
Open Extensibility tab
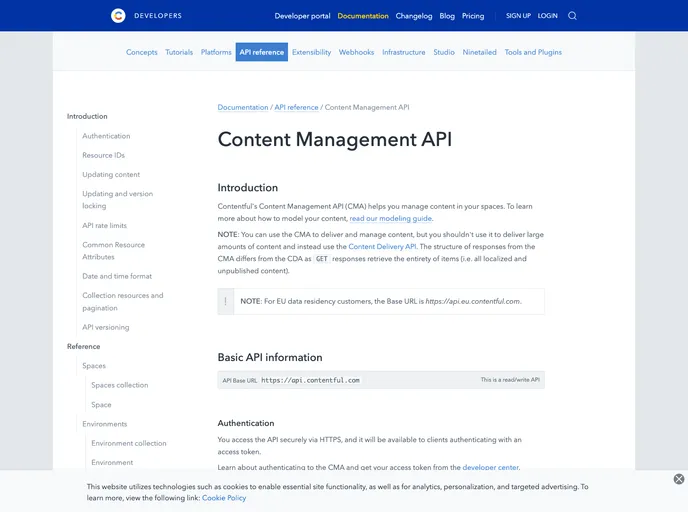tap(312, 52)
